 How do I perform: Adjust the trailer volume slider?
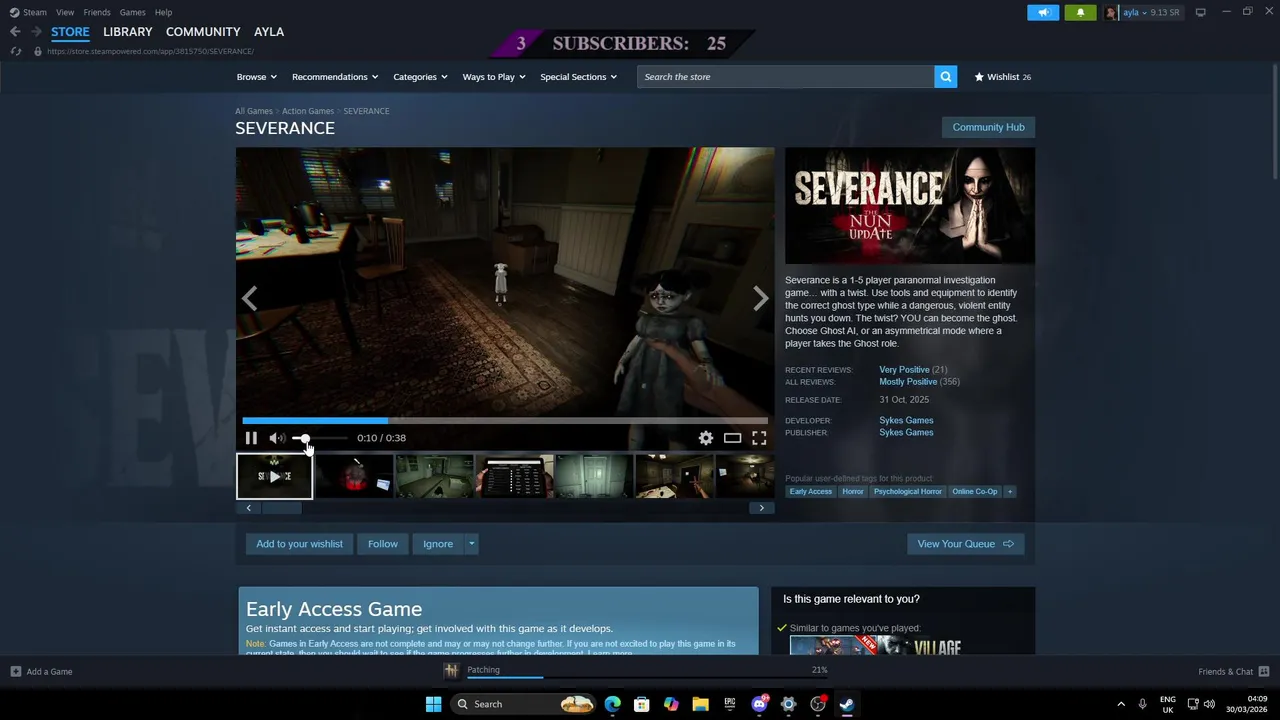point(320,438)
